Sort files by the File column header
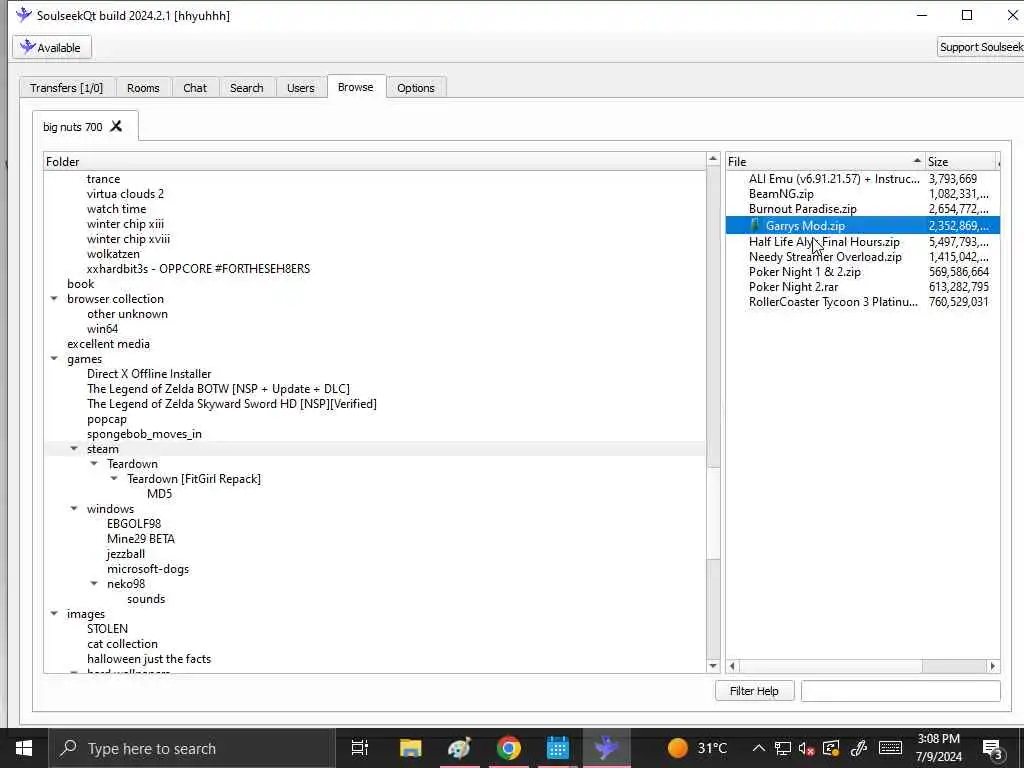This screenshot has height=768, width=1024. (825, 161)
